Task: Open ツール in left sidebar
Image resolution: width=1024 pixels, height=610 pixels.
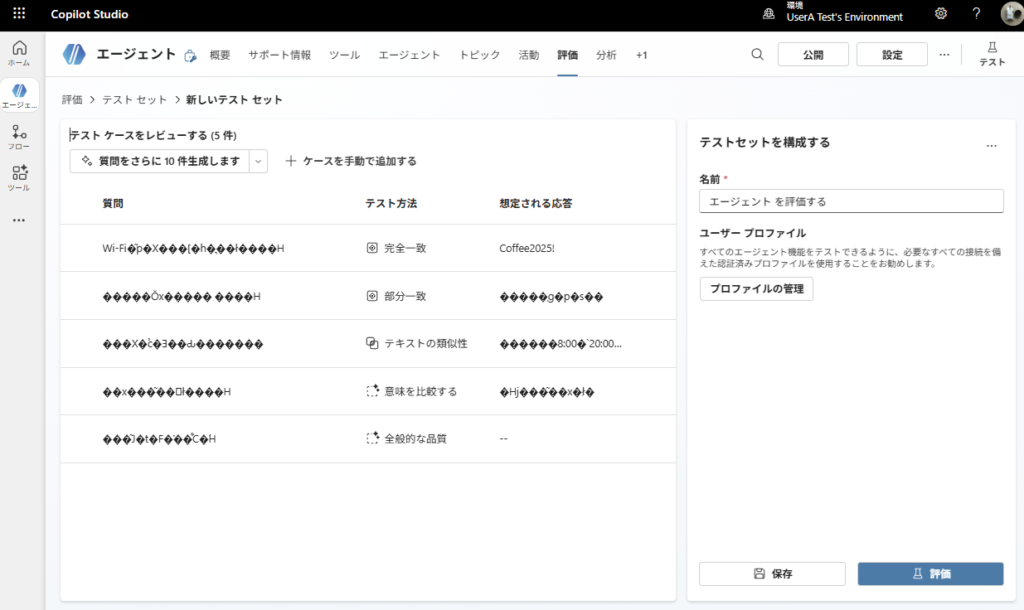Action: [19, 177]
